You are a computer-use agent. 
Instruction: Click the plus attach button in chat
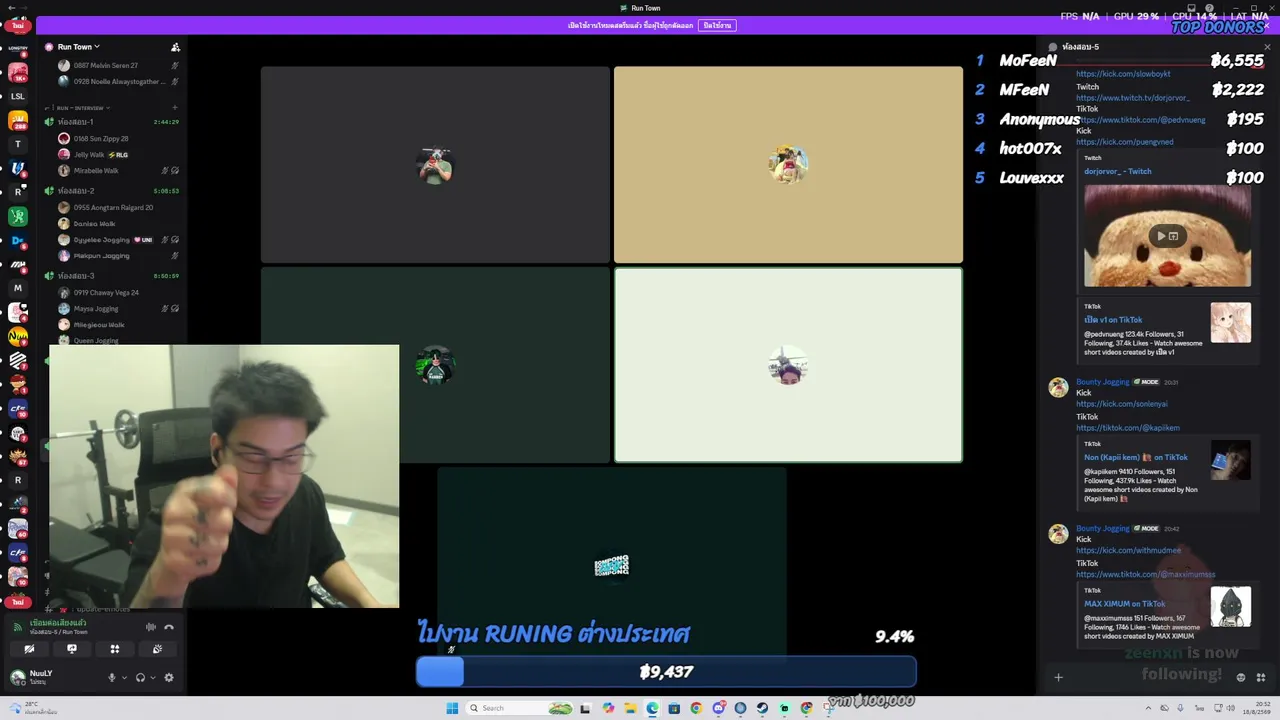point(1058,677)
